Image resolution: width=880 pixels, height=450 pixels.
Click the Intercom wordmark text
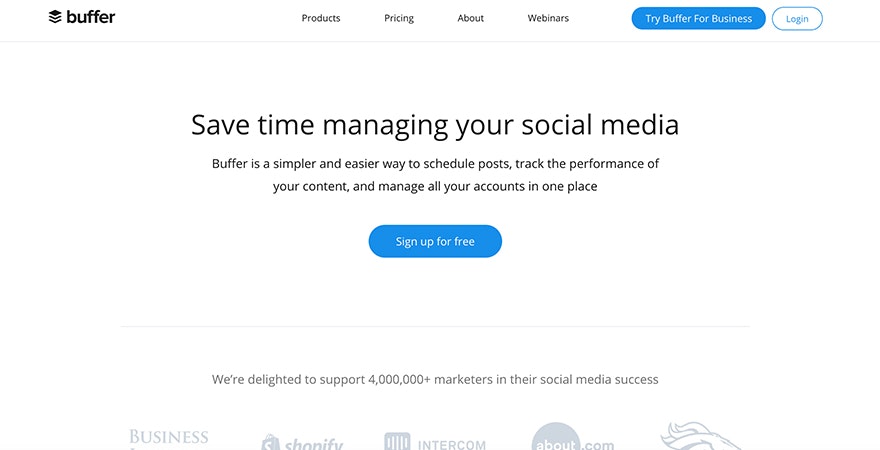pos(453,444)
